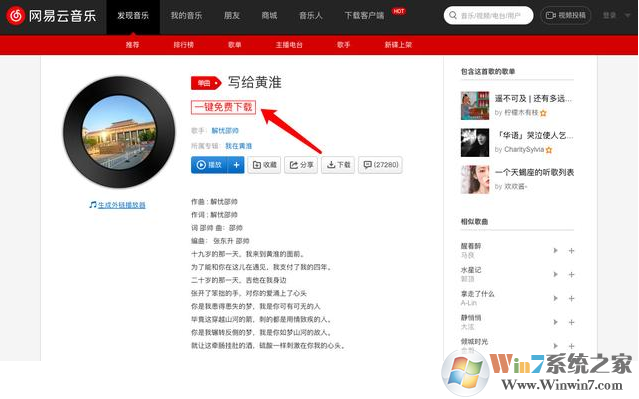
Task: Play the similar song 水星记
Action: click(555, 274)
